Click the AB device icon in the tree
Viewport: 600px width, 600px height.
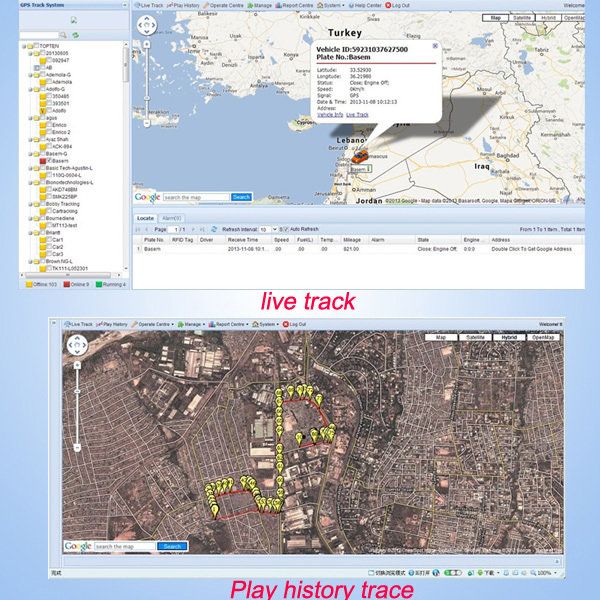point(37,67)
